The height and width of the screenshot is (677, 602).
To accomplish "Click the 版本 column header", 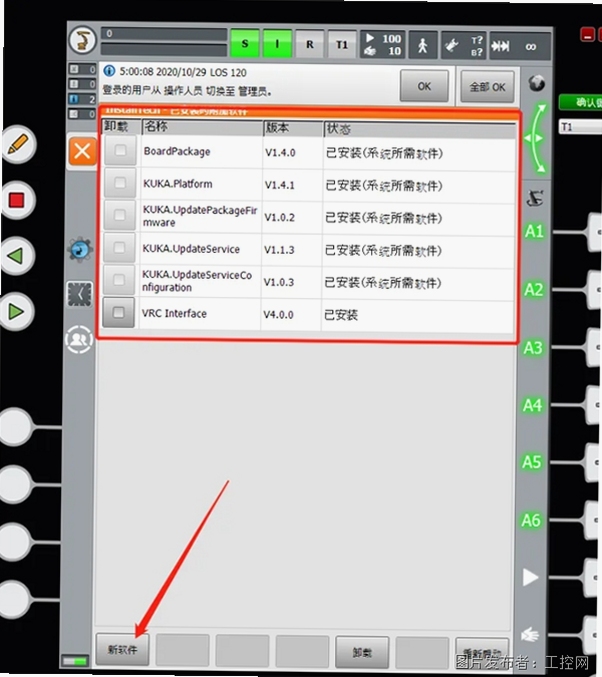I will (x=293, y=128).
